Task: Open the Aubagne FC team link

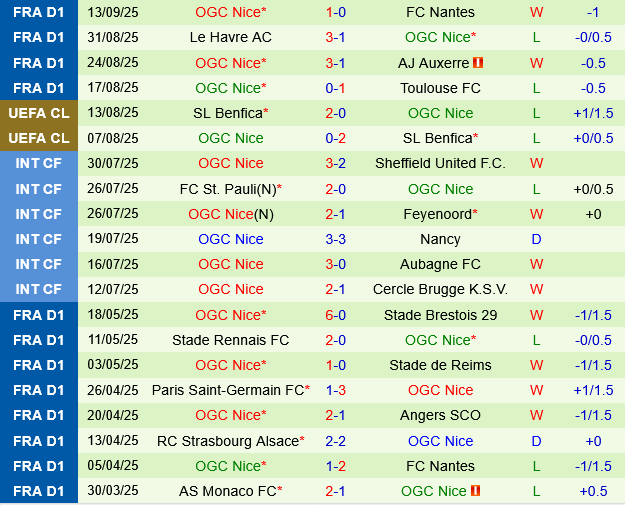Action: 441,264
